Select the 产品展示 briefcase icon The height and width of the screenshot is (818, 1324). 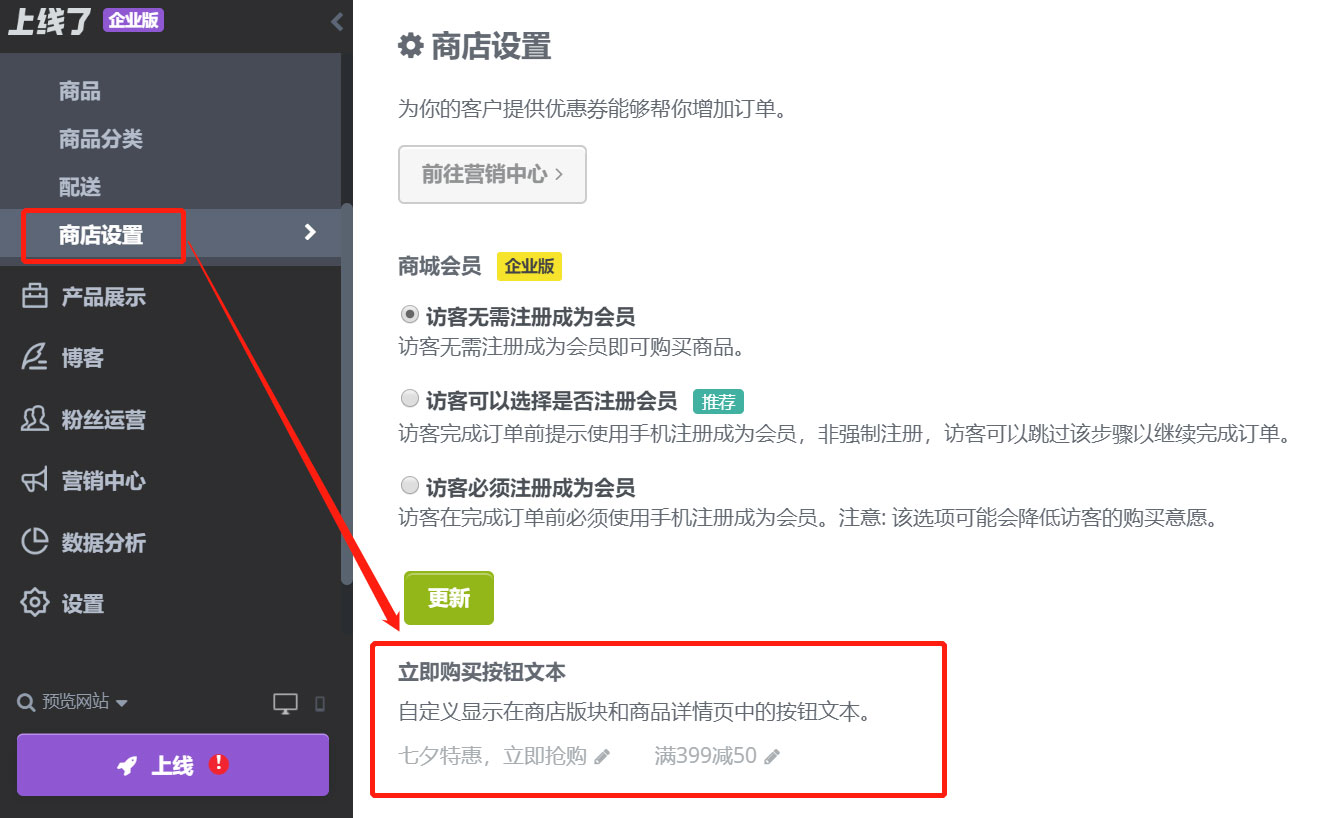click(x=35, y=296)
